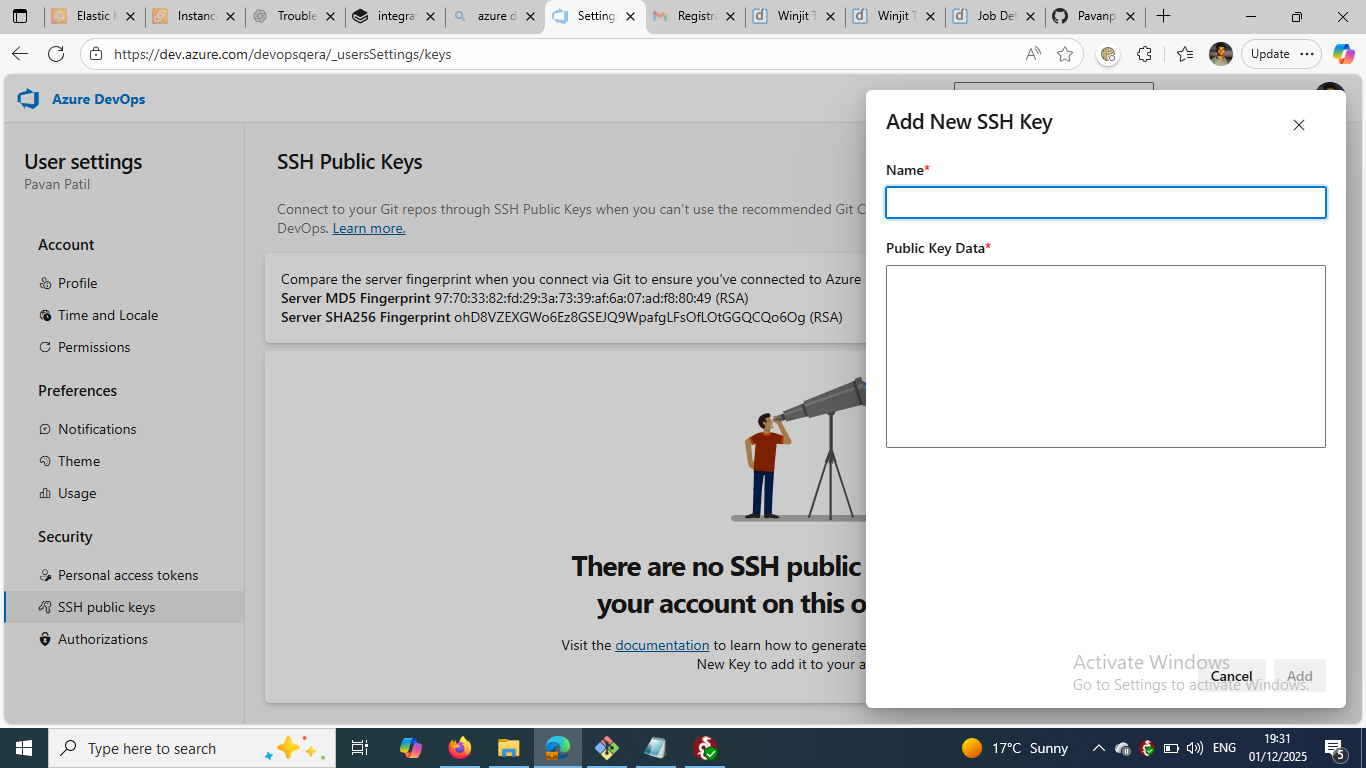Screen dimensions: 1366x768
Task: Click the Learn more link
Action: point(368,228)
